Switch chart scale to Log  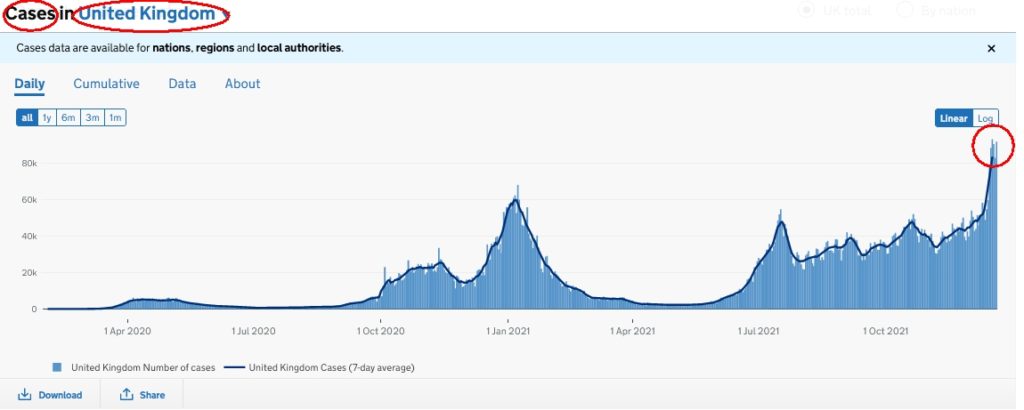click(985, 118)
